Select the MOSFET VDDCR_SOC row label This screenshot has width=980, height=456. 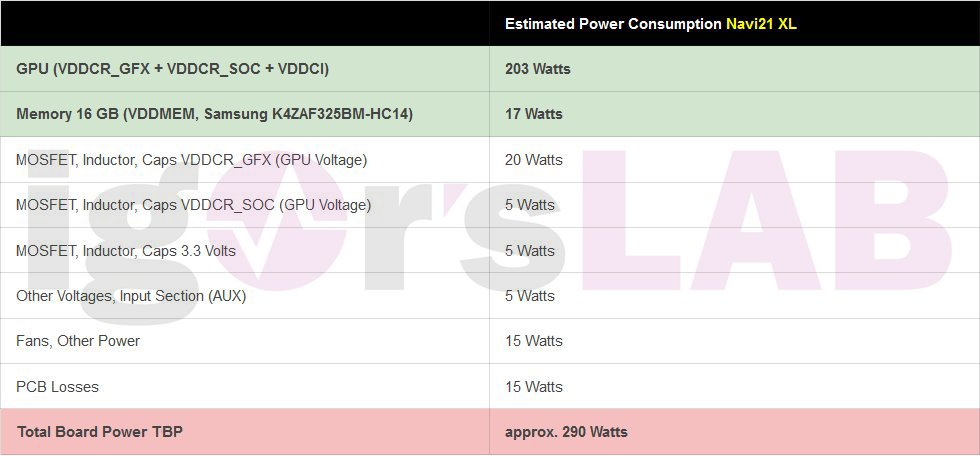coord(194,205)
